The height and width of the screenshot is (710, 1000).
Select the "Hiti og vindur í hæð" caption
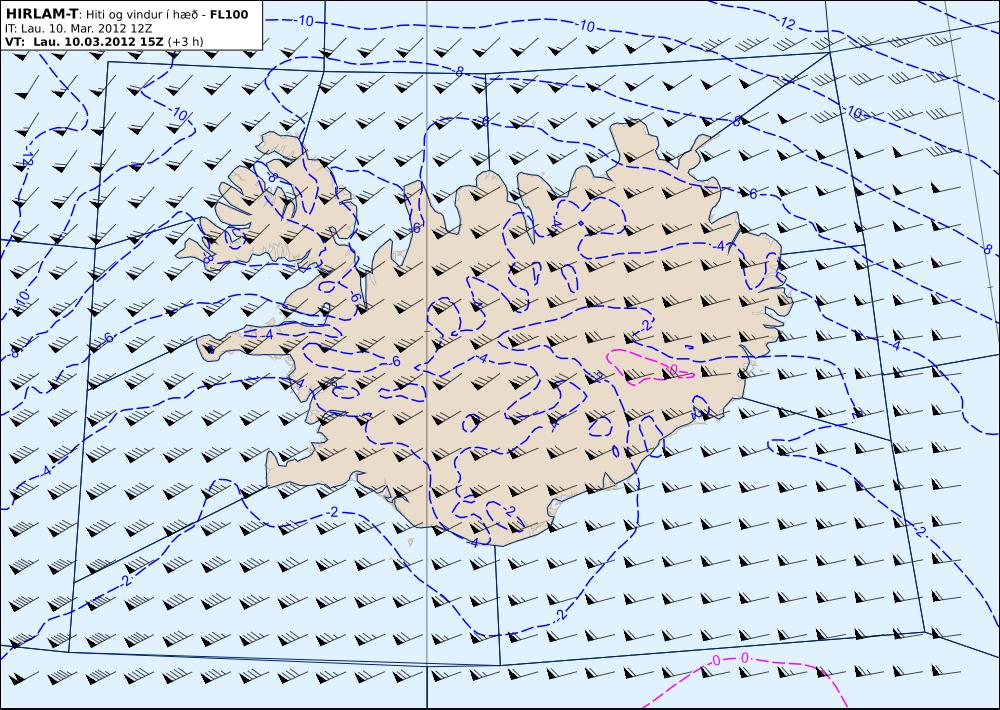143,14
